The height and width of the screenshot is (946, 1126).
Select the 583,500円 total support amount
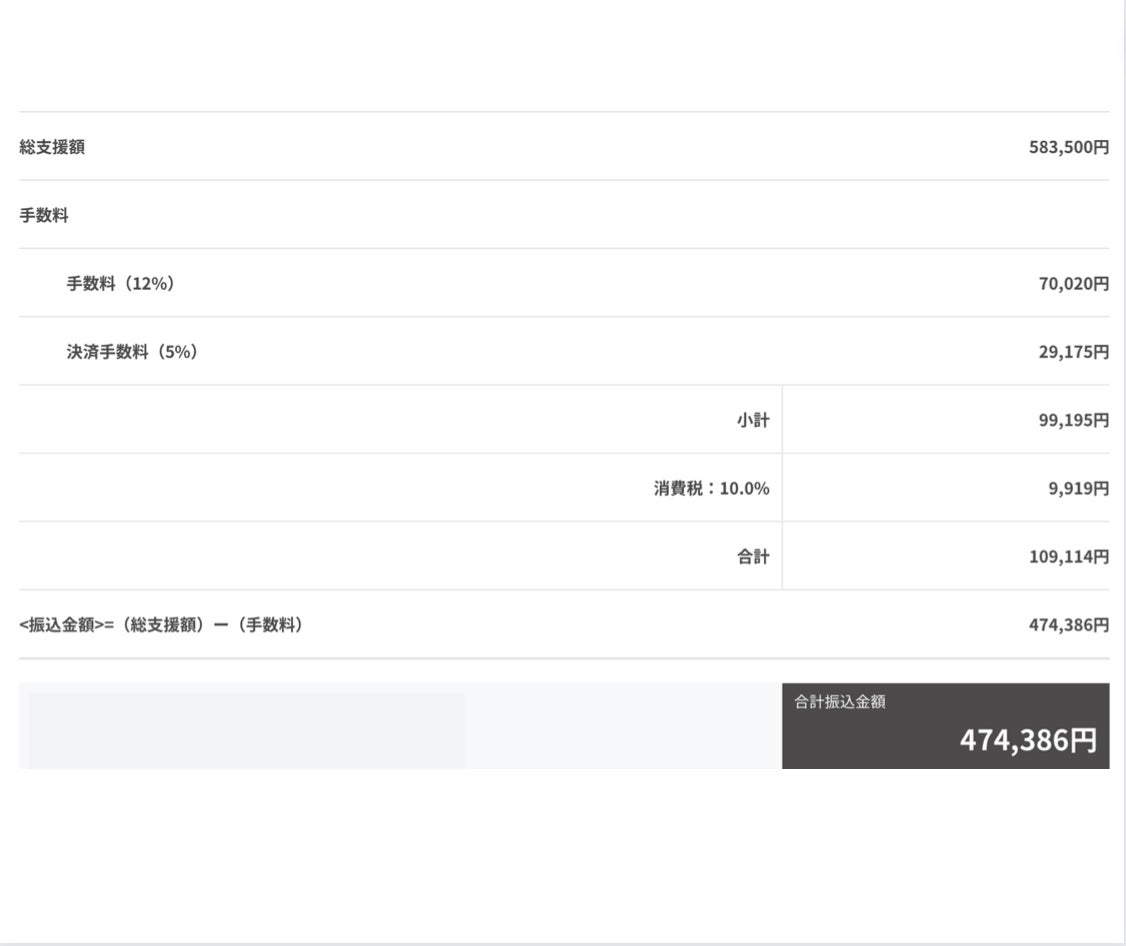tap(1068, 148)
